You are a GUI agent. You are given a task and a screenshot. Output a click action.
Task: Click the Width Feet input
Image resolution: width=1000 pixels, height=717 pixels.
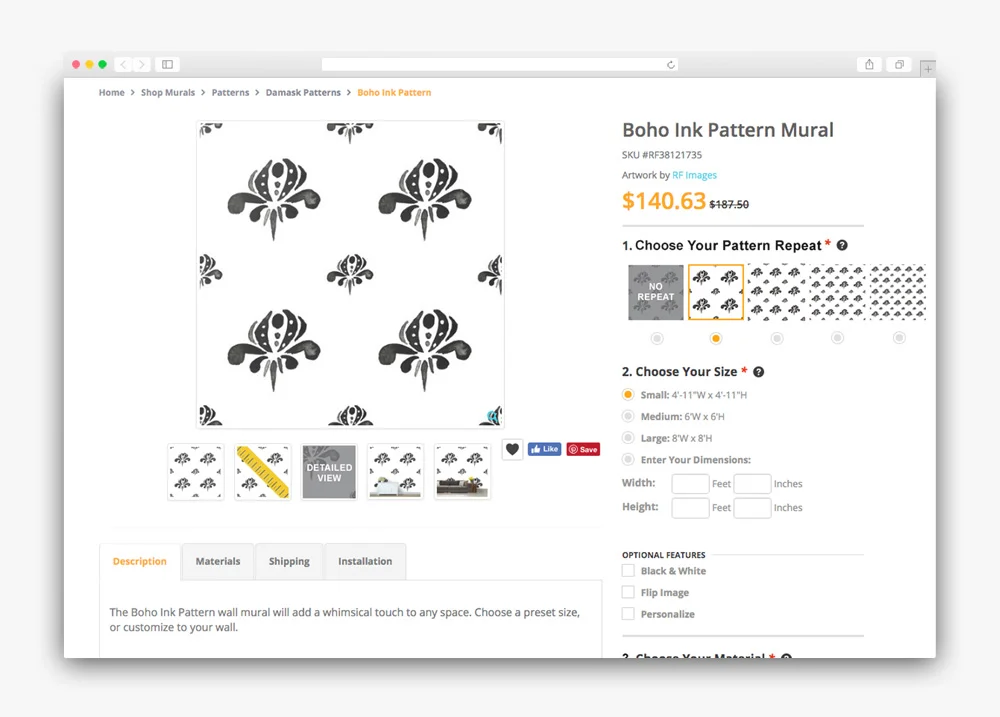690,484
